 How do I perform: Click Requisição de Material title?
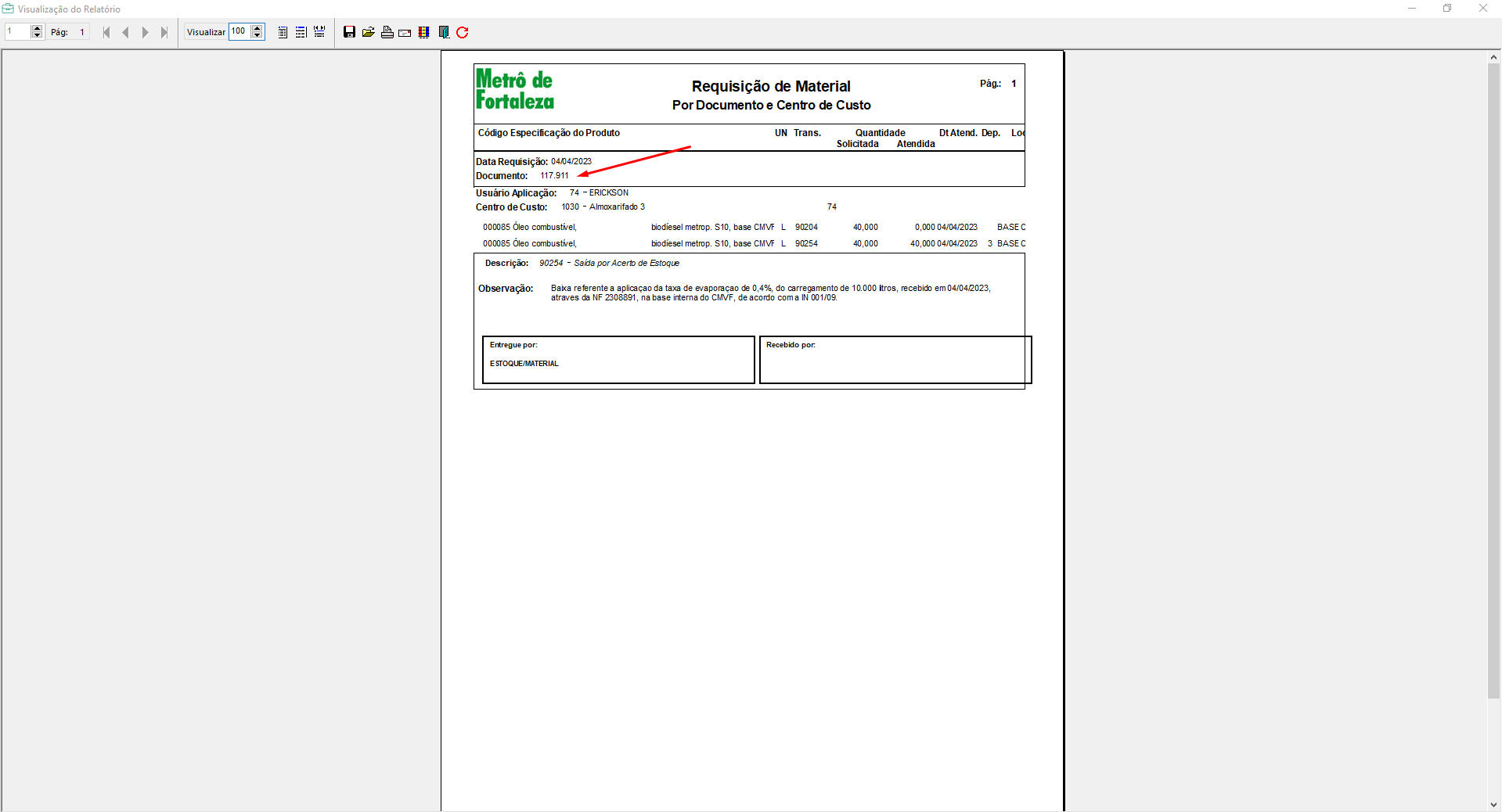(771, 86)
